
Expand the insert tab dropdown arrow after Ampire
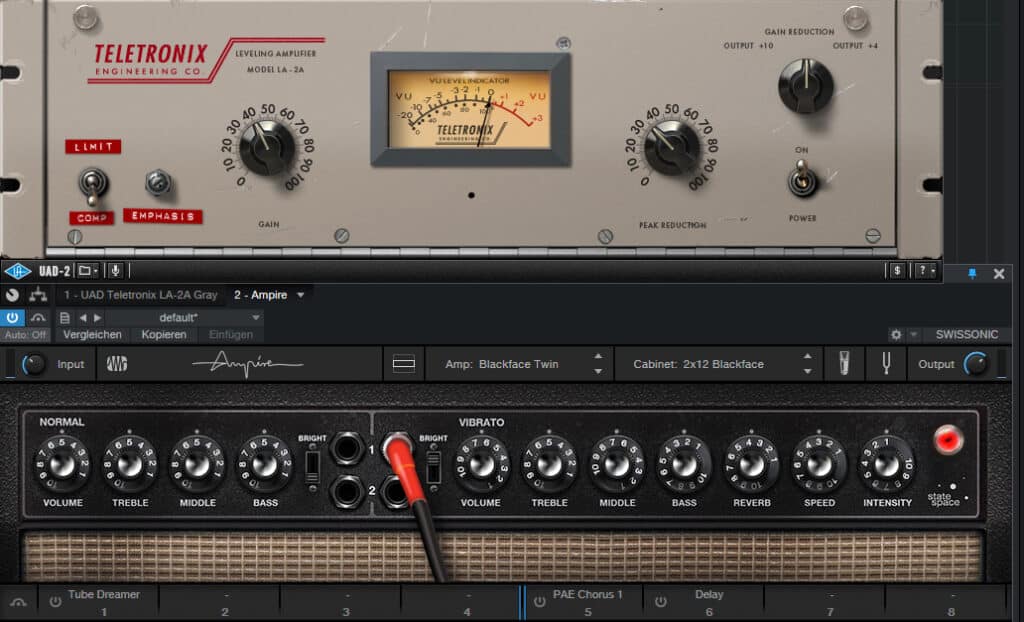300,295
